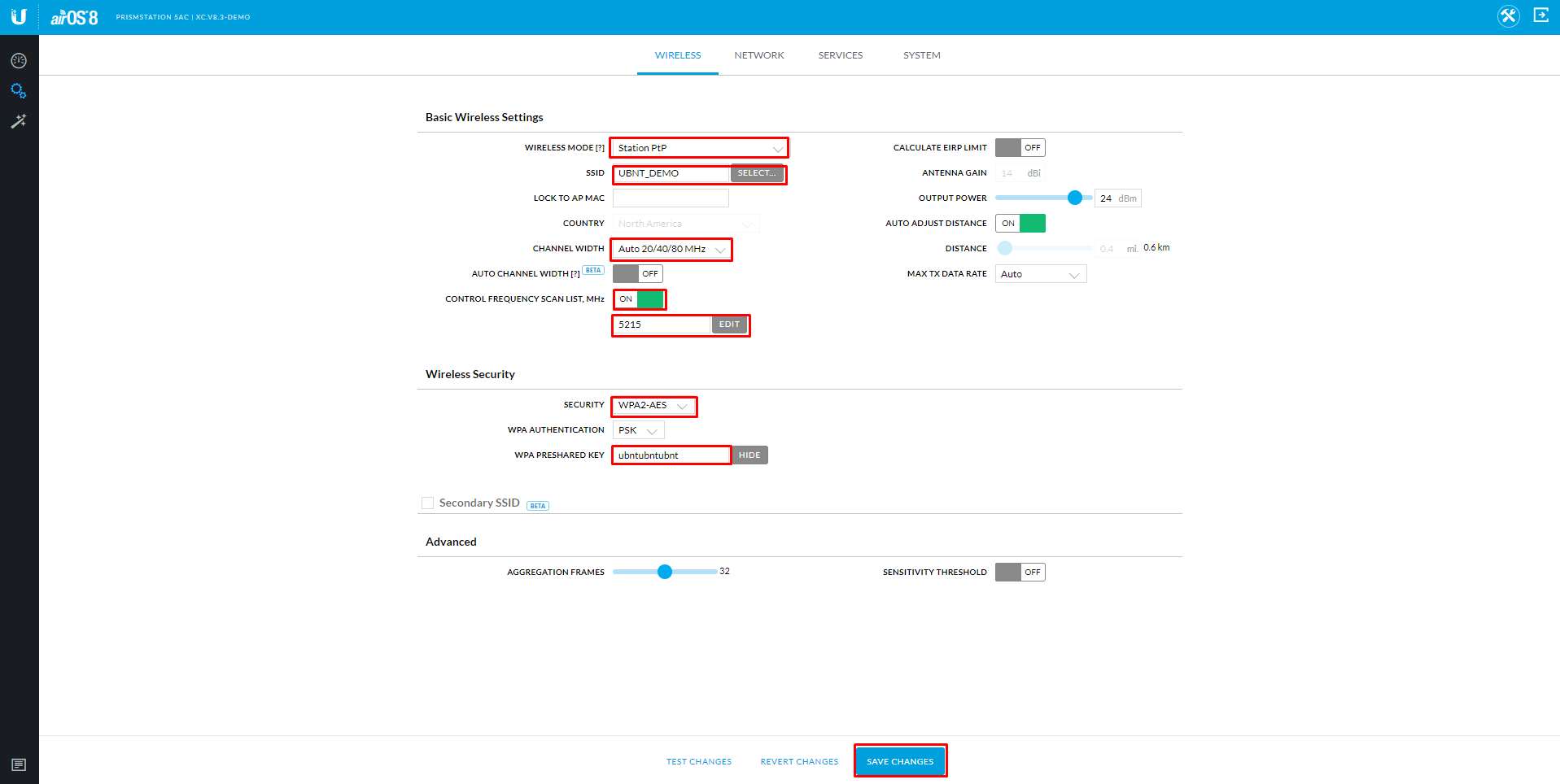
Task: Launch the setup wizard wand icon
Action: pos(19,121)
